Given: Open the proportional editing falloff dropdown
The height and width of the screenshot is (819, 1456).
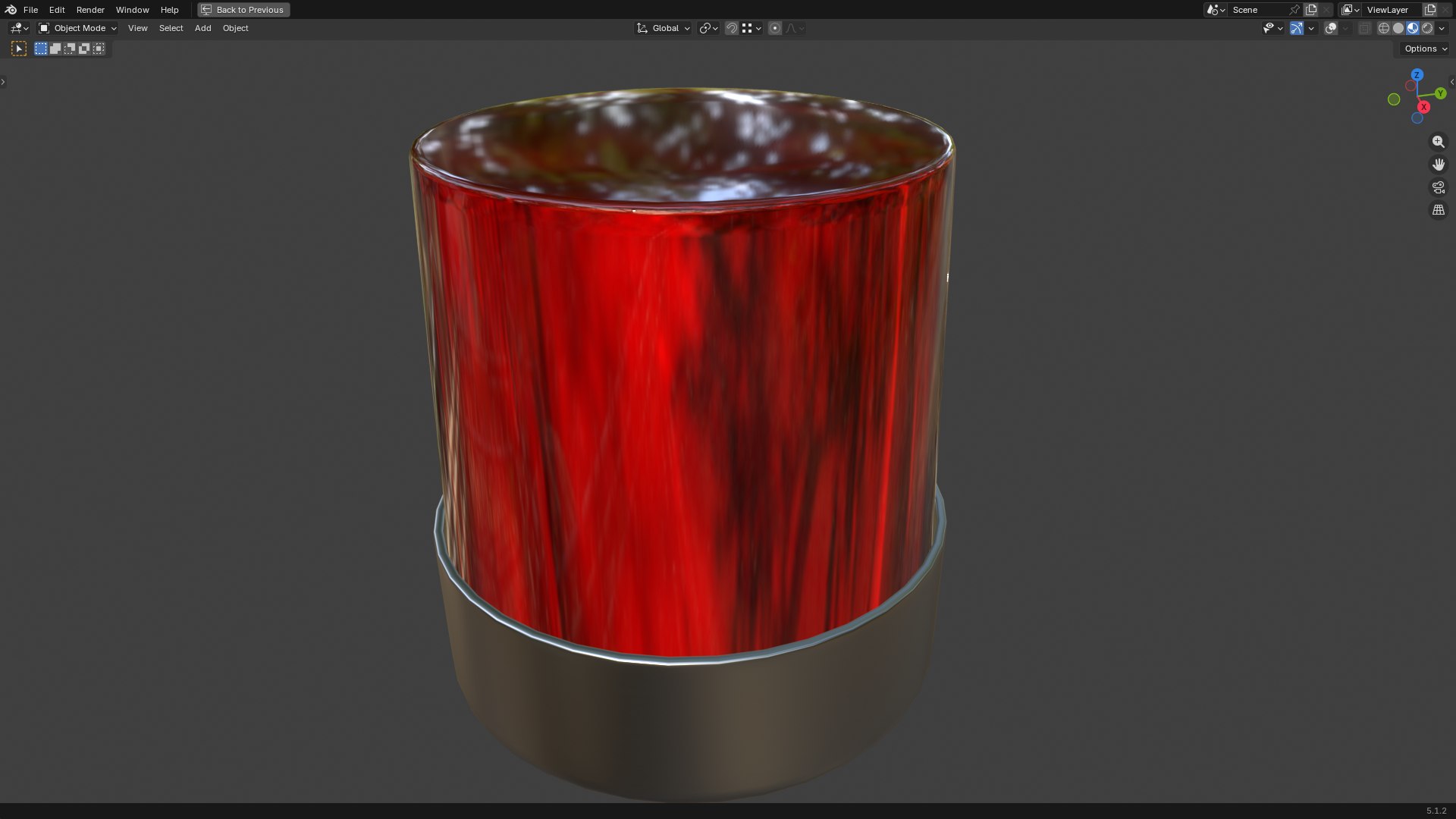Looking at the screenshot, I should 795,28.
